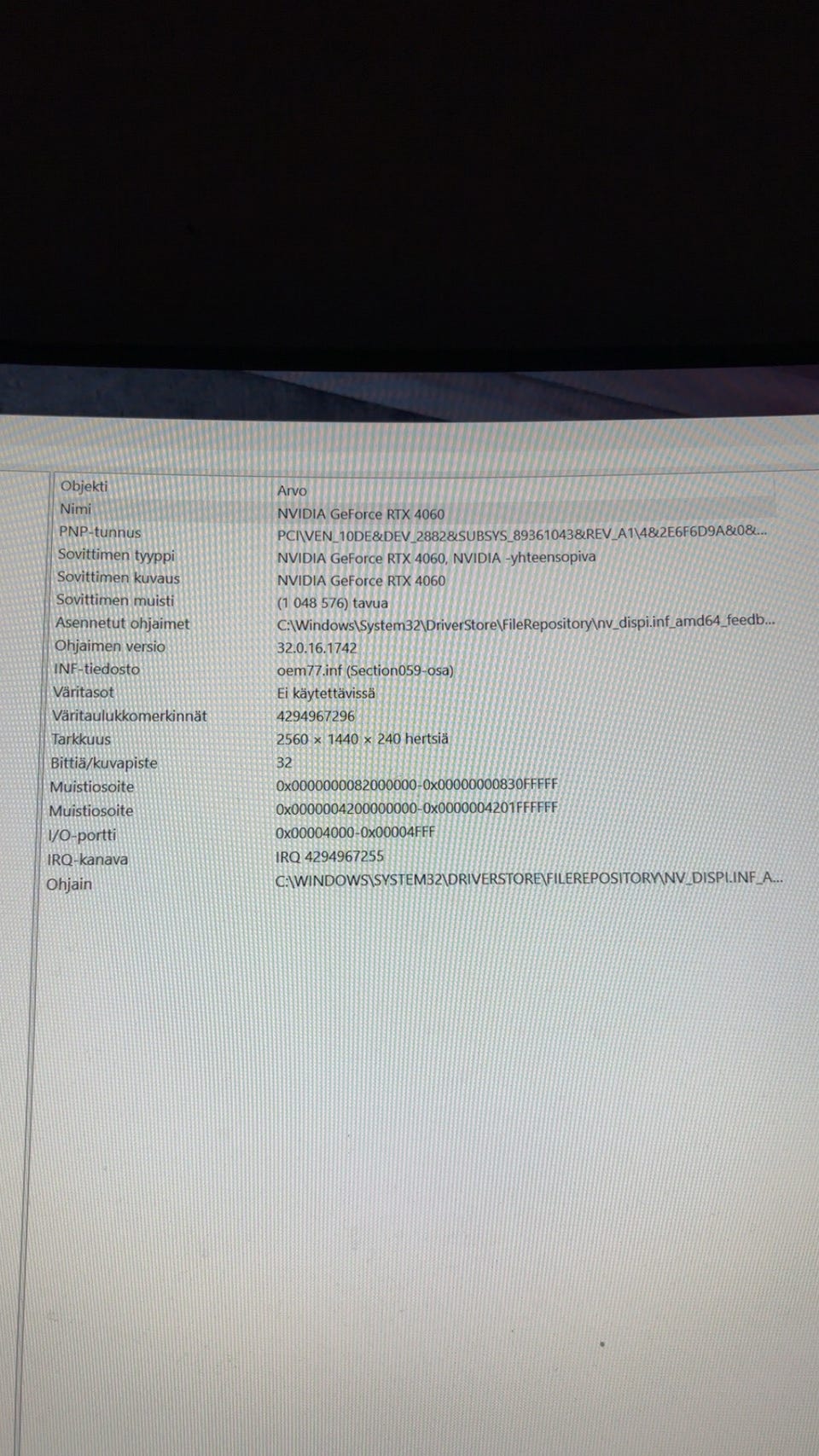Image resolution: width=819 pixels, height=1456 pixels.
Task: Select "NVIDIA GeForce RTX 4060" value in Nimi row
Action: pos(361,513)
